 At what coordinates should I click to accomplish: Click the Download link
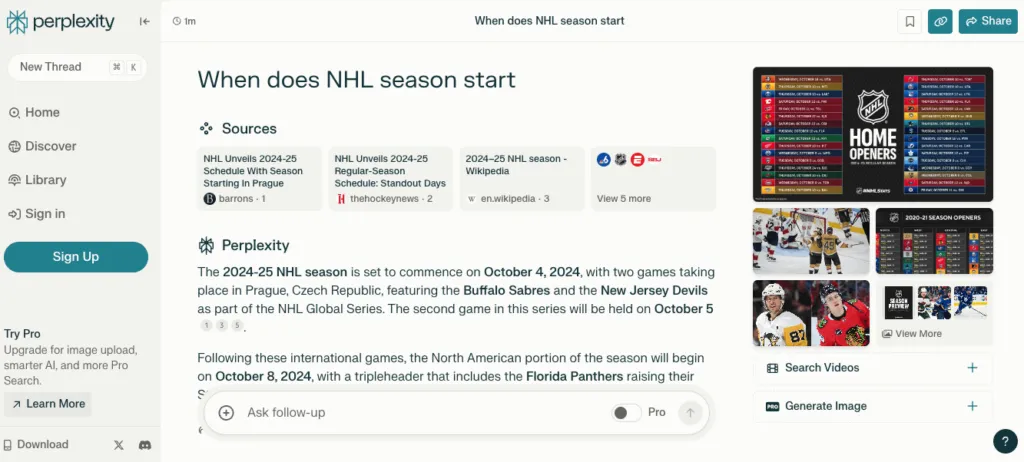(x=36, y=444)
